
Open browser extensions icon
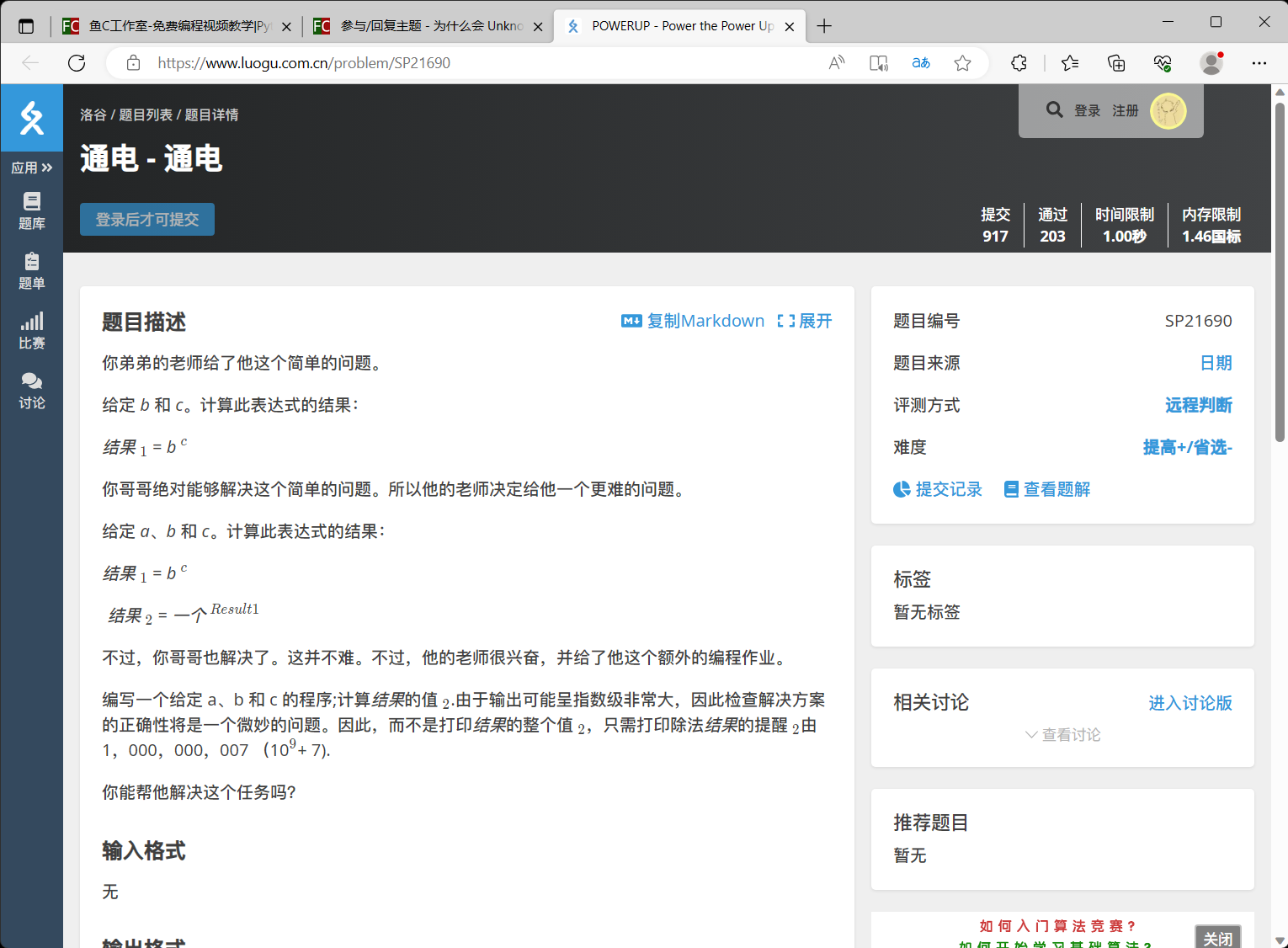(x=1019, y=63)
